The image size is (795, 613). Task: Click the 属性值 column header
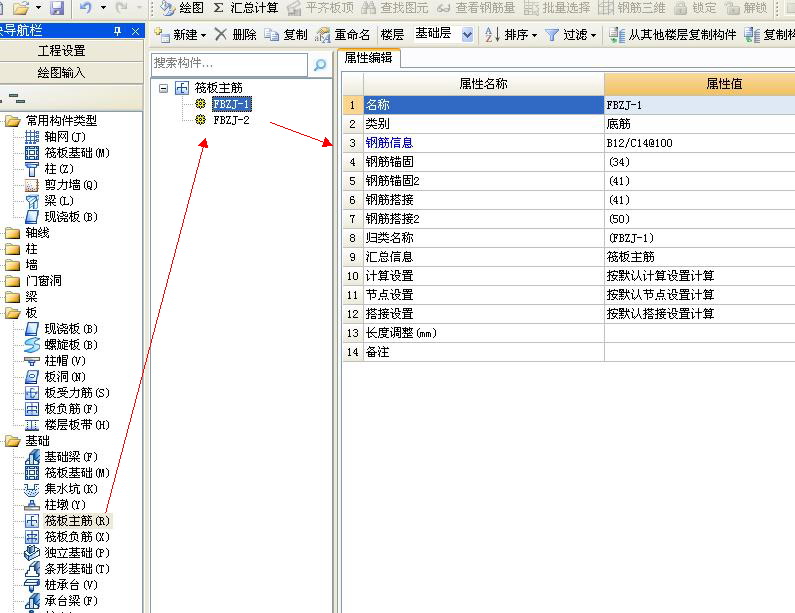pyautogui.click(x=700, y=84)
